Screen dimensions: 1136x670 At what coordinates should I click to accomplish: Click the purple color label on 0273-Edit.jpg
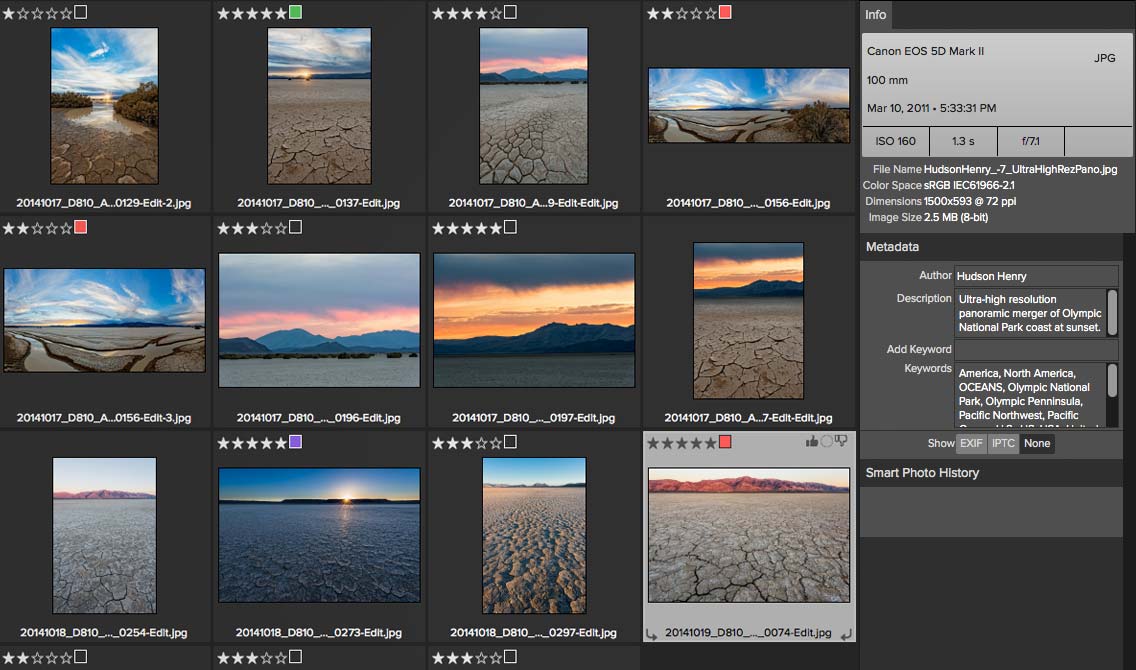tap(296, 442)
